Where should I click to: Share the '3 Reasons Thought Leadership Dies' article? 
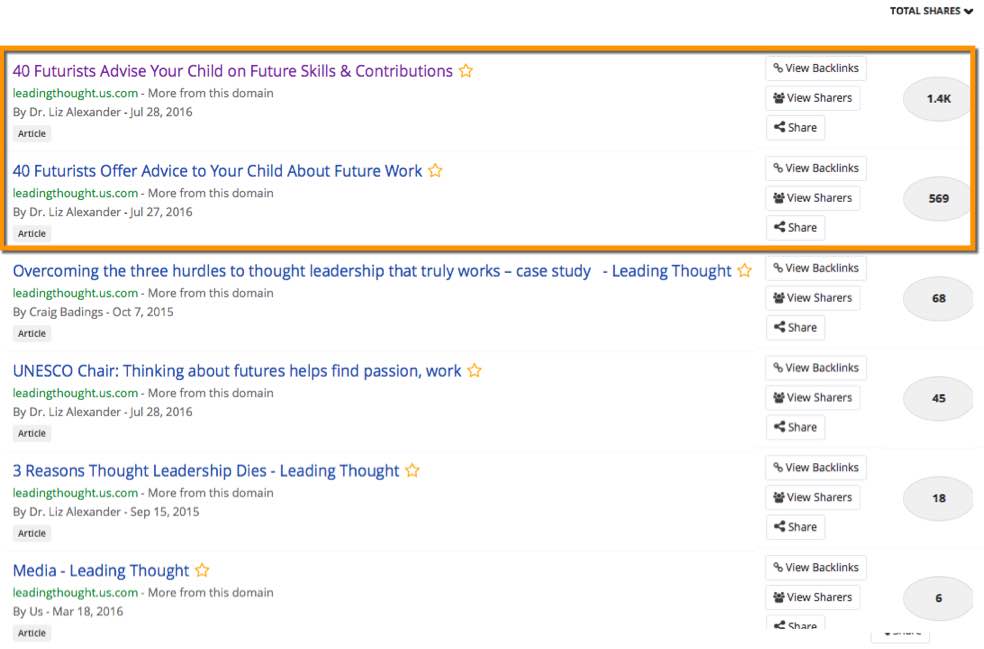[x=795, y=527]
